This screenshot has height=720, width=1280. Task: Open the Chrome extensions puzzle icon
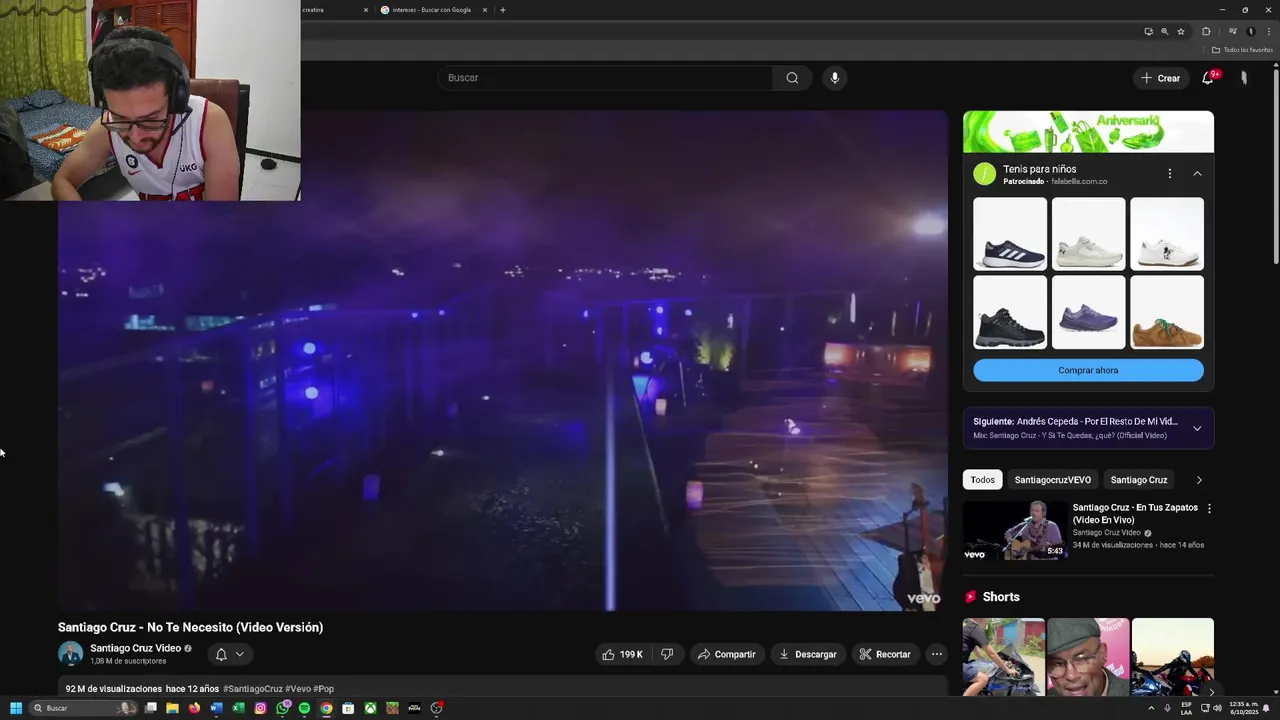(x=1206, y=31)
